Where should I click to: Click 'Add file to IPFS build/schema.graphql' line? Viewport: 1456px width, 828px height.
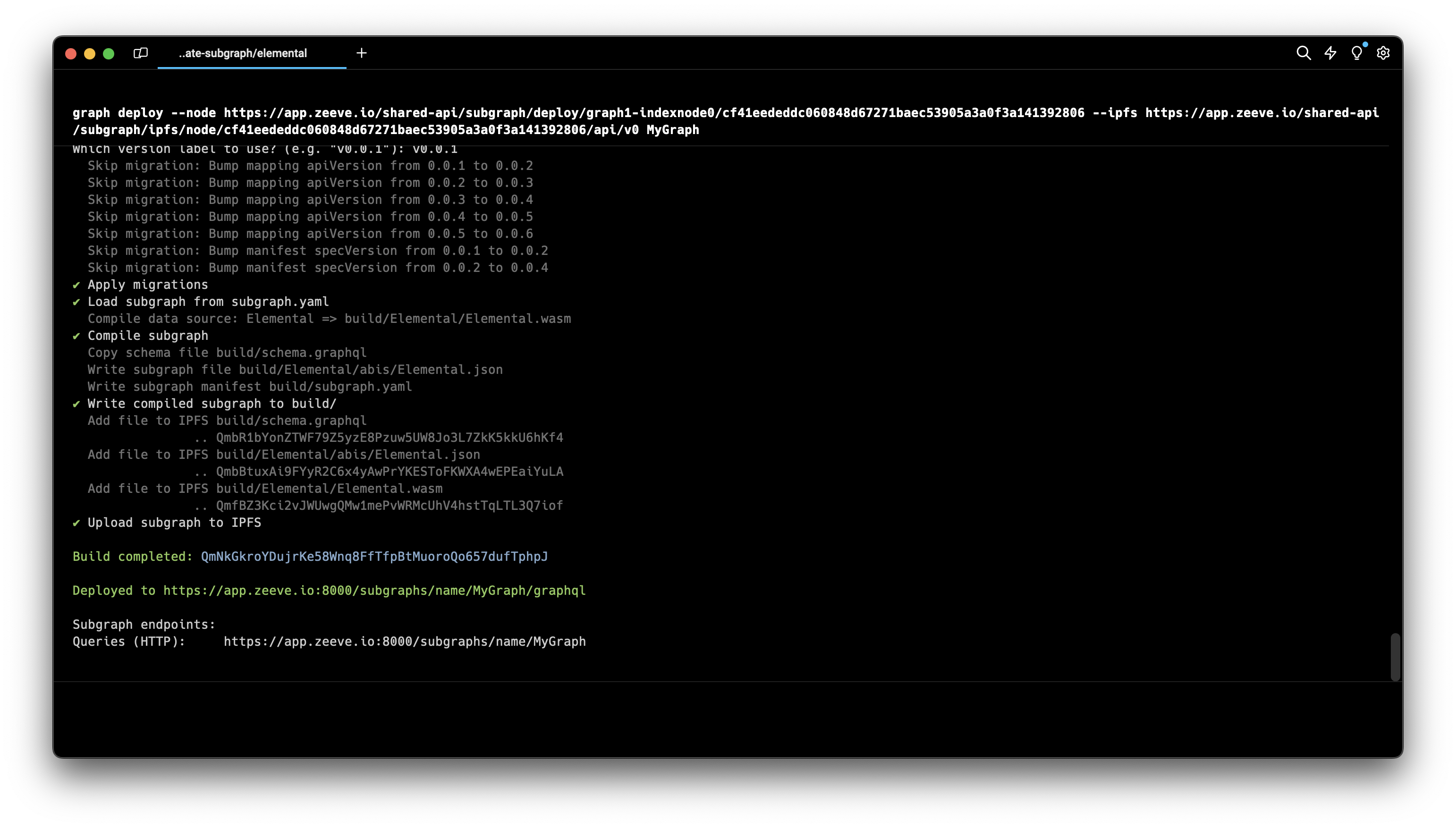pyautogui.click(x=227, y=420)
